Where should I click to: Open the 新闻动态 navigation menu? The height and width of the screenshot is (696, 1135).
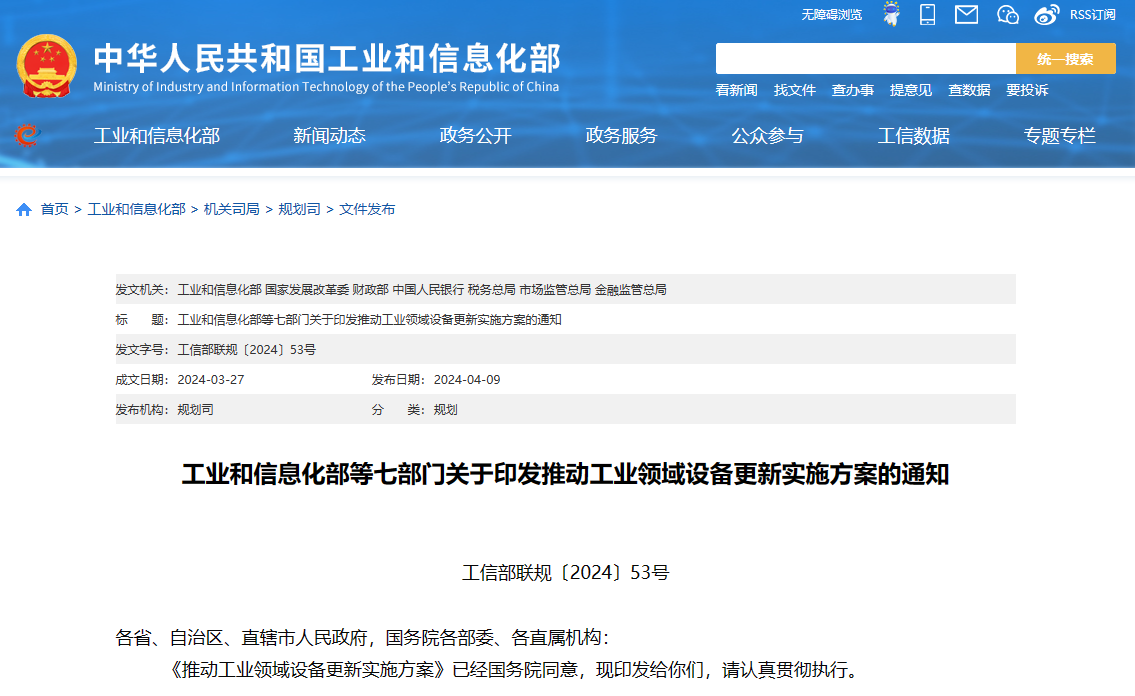click(x=329, y=136)
